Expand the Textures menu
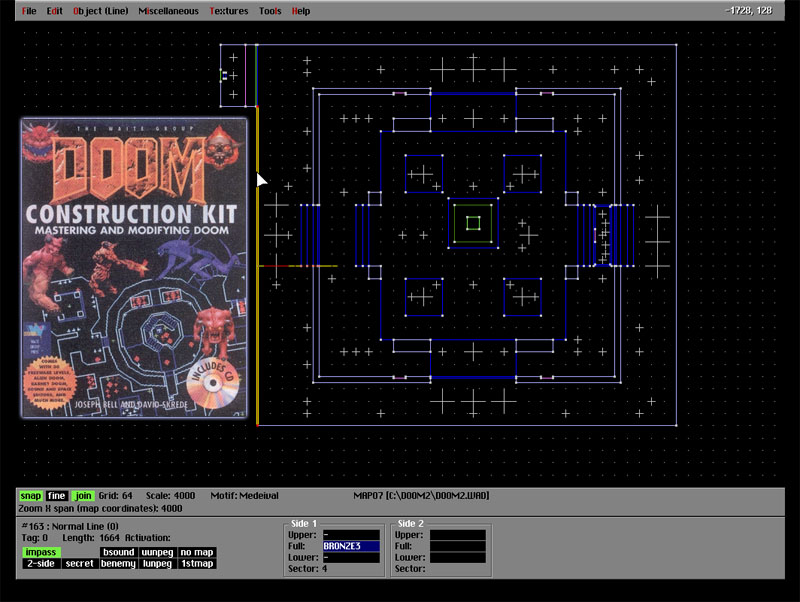The width and height of the screenshot is (800, 602). [x=229, y=11]
